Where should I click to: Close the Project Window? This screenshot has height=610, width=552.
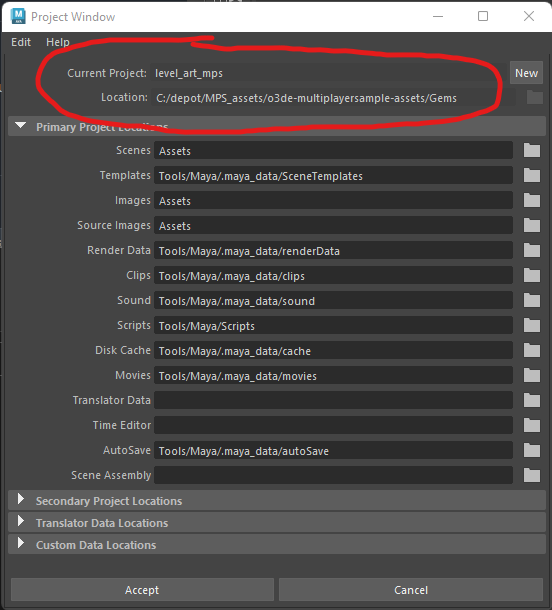pos(529,16)
